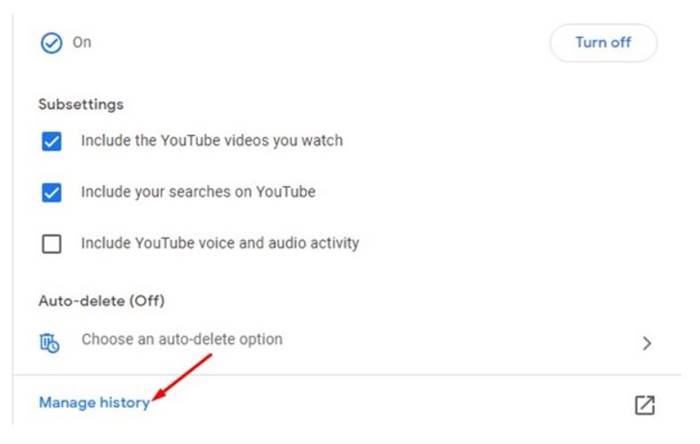700x444 pixels.
Task: Click the Subsettings heading
Action: (x=81, y=104)
